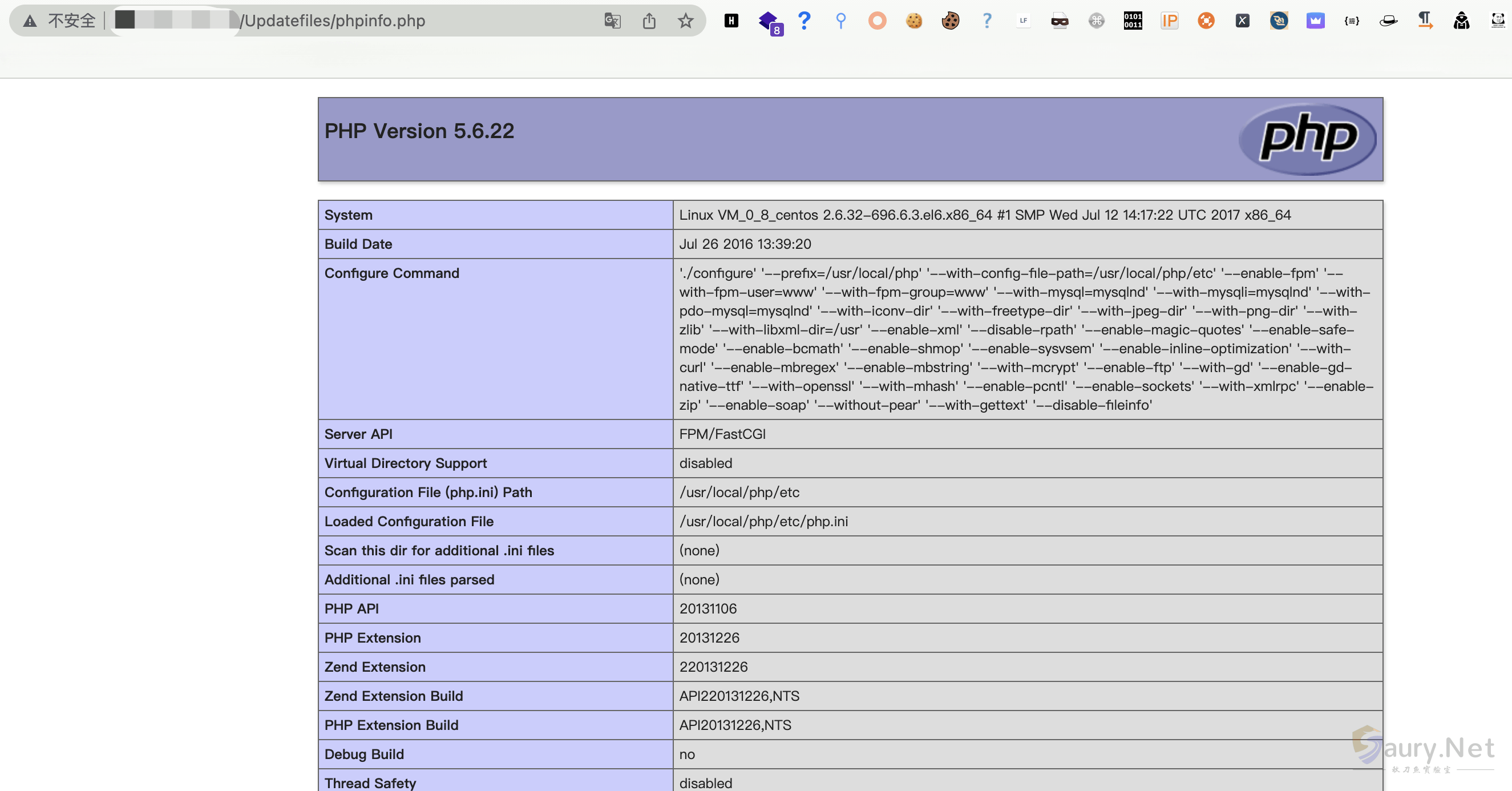Bookmark this page with the star icon
This screenshot has width=1512, height=791.
point(685,21)
